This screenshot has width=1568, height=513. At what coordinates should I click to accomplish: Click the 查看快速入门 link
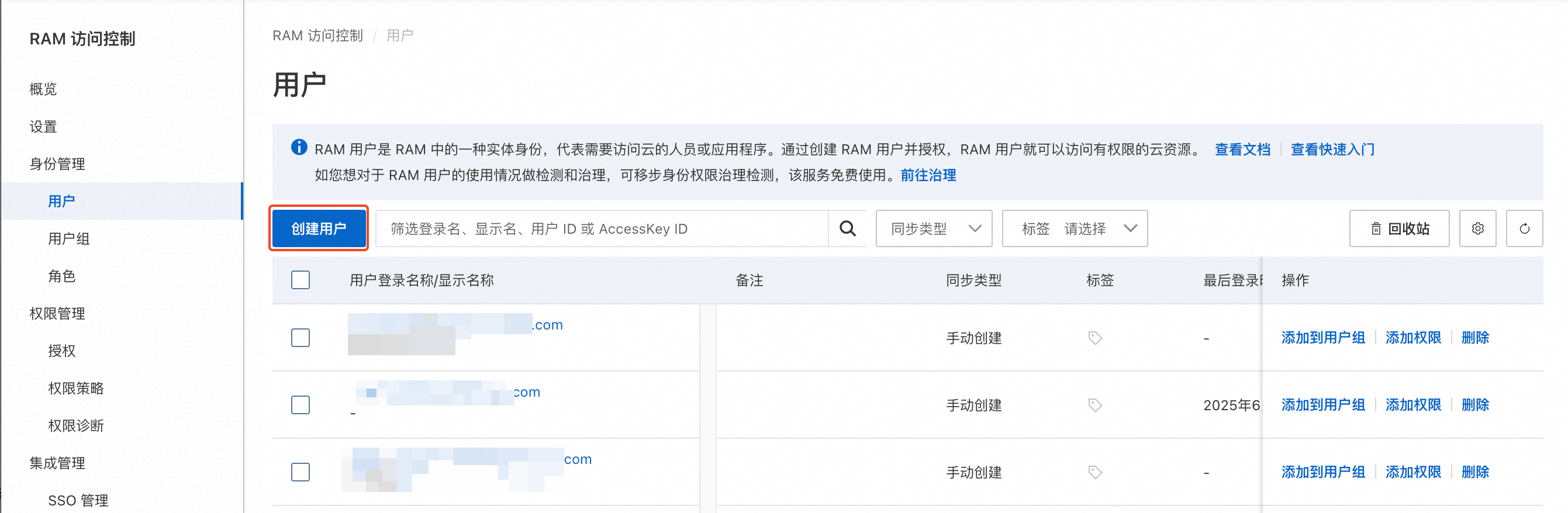(x=1332, y=149)
